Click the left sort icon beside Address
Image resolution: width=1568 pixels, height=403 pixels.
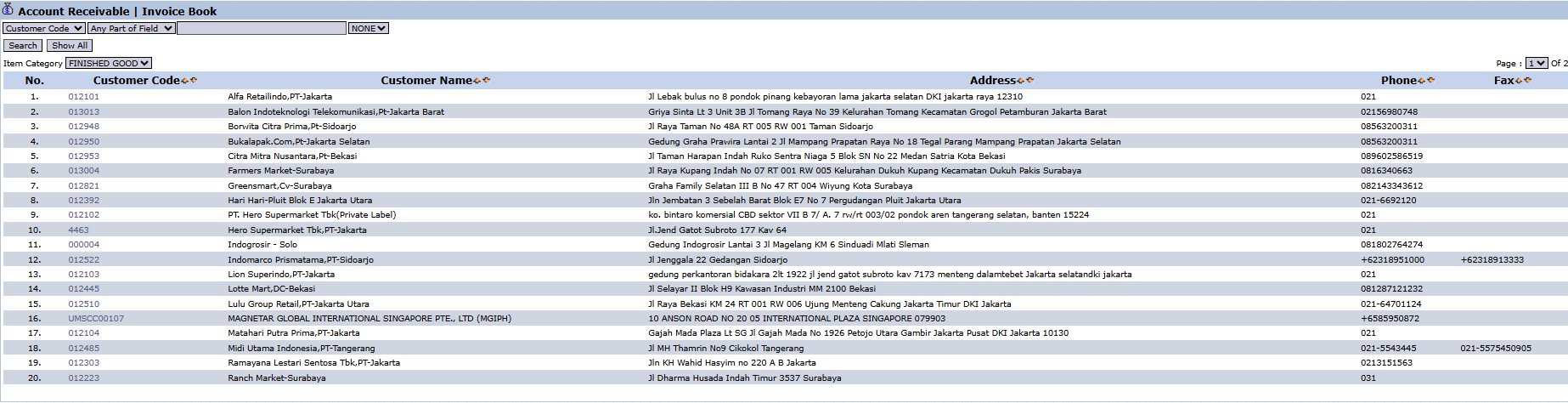(1020, 81)
